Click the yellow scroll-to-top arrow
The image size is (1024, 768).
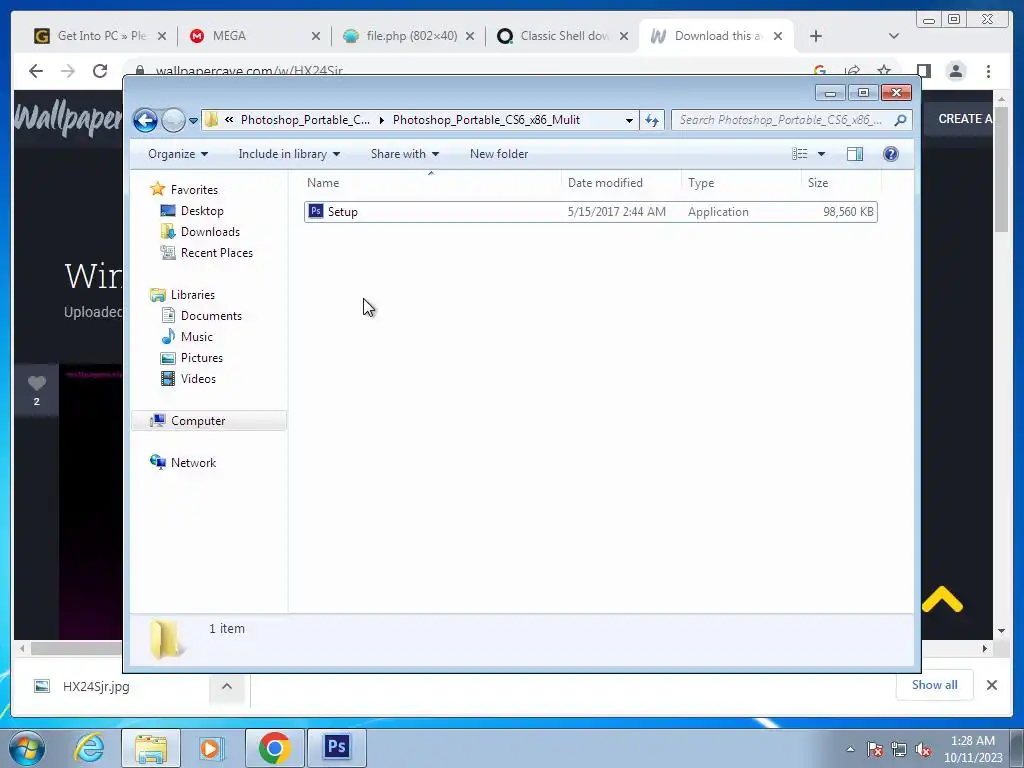(942, 600)
